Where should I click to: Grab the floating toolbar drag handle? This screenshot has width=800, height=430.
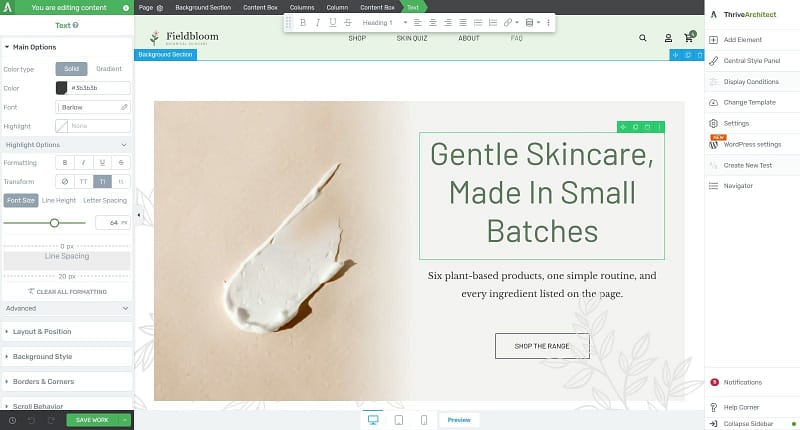coord(288,22)
